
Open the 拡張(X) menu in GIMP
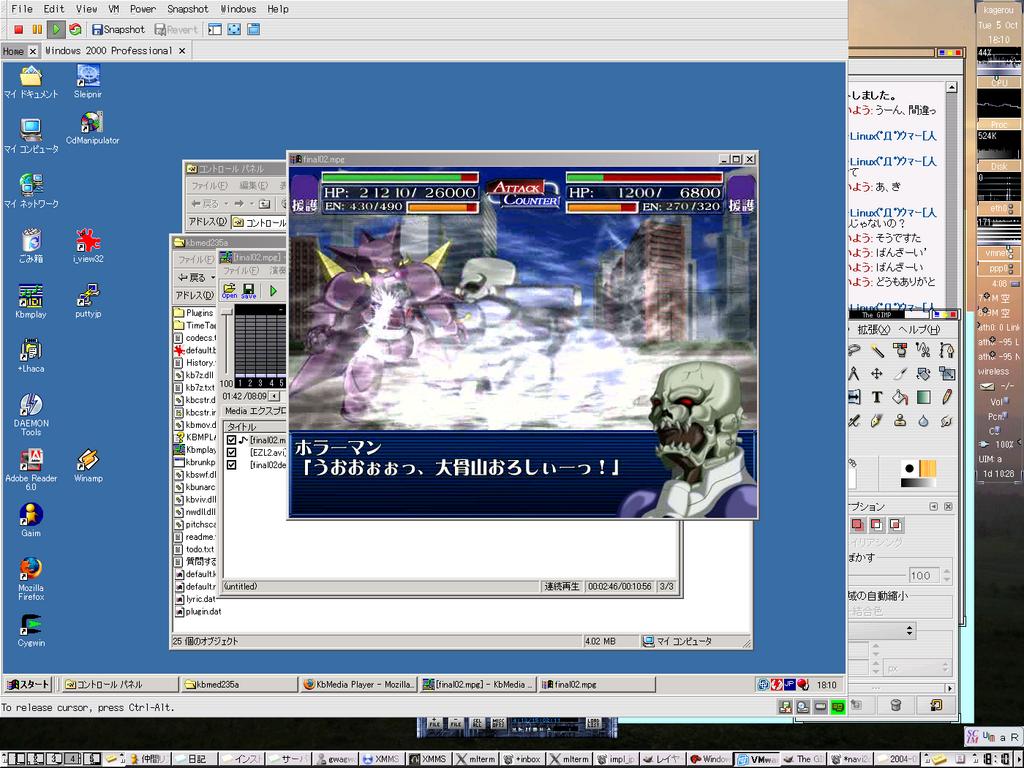(x=873, y=330)
